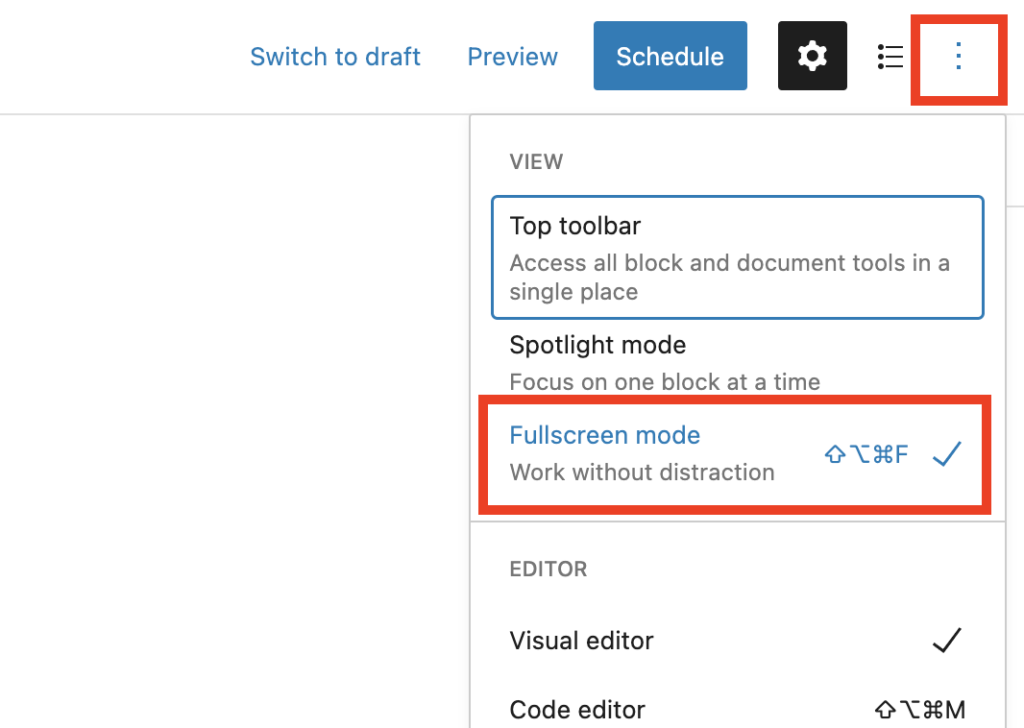The height and width of the screenshot is (728, 1024).
Task: Open the three-dot Options menu
Action: coord(958,56)
